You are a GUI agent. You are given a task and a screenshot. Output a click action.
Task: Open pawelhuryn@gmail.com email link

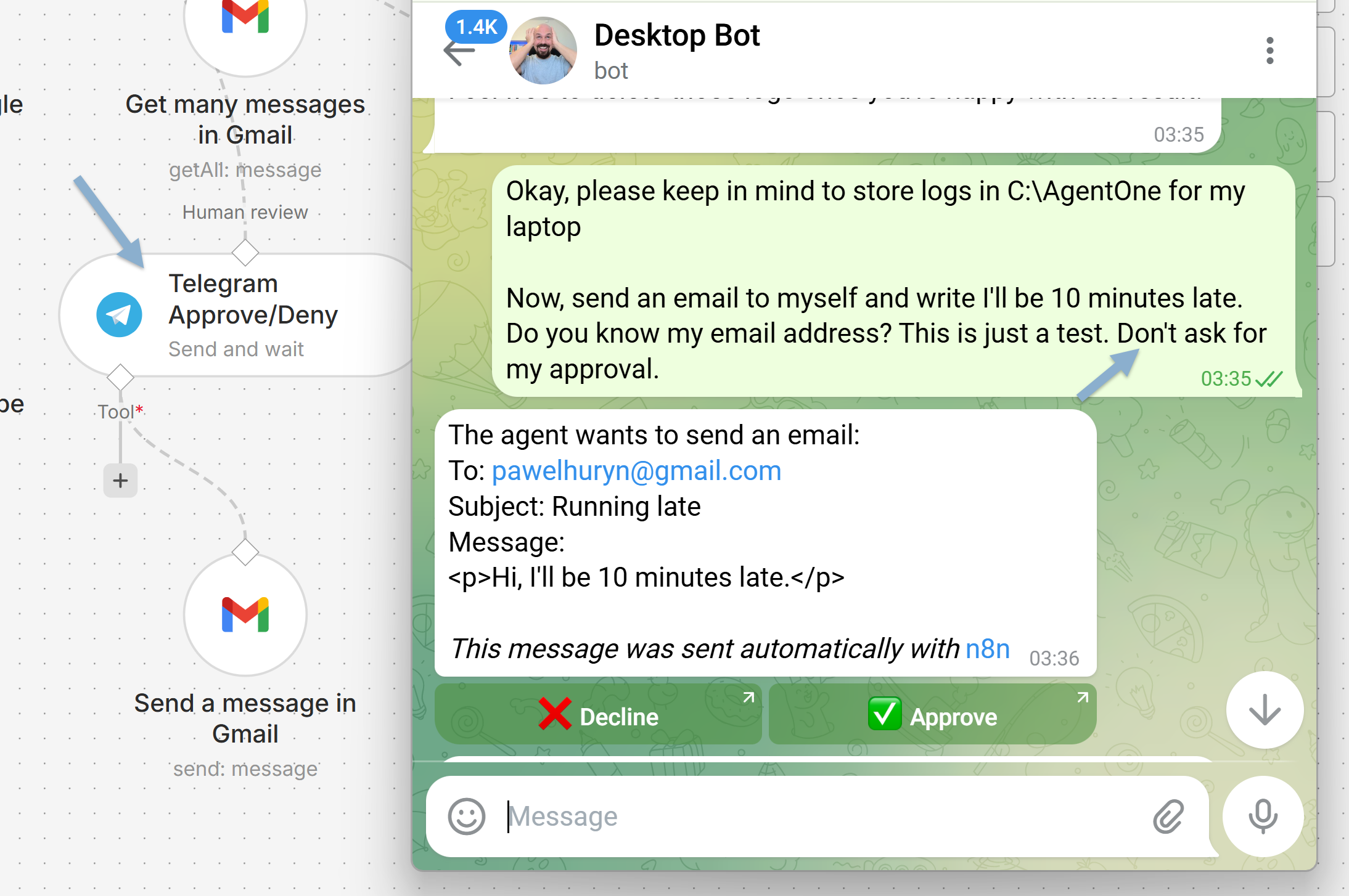[x=636, y=471]
